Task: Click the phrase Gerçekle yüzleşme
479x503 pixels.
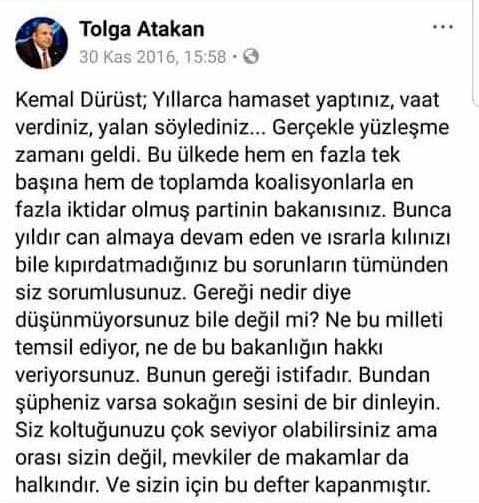Action: pyautogui.click(x=361, y=128)
